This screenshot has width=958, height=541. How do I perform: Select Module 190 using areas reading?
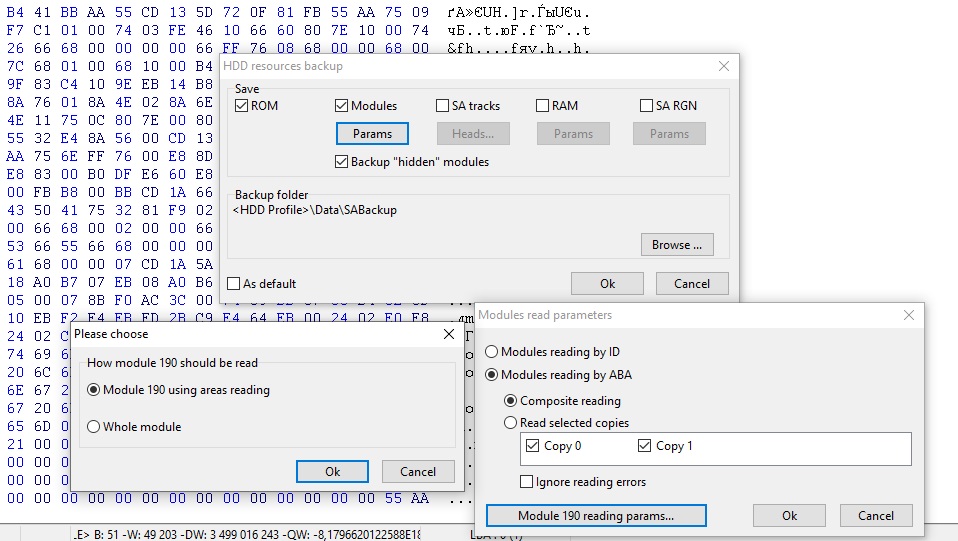pos(94,390)
